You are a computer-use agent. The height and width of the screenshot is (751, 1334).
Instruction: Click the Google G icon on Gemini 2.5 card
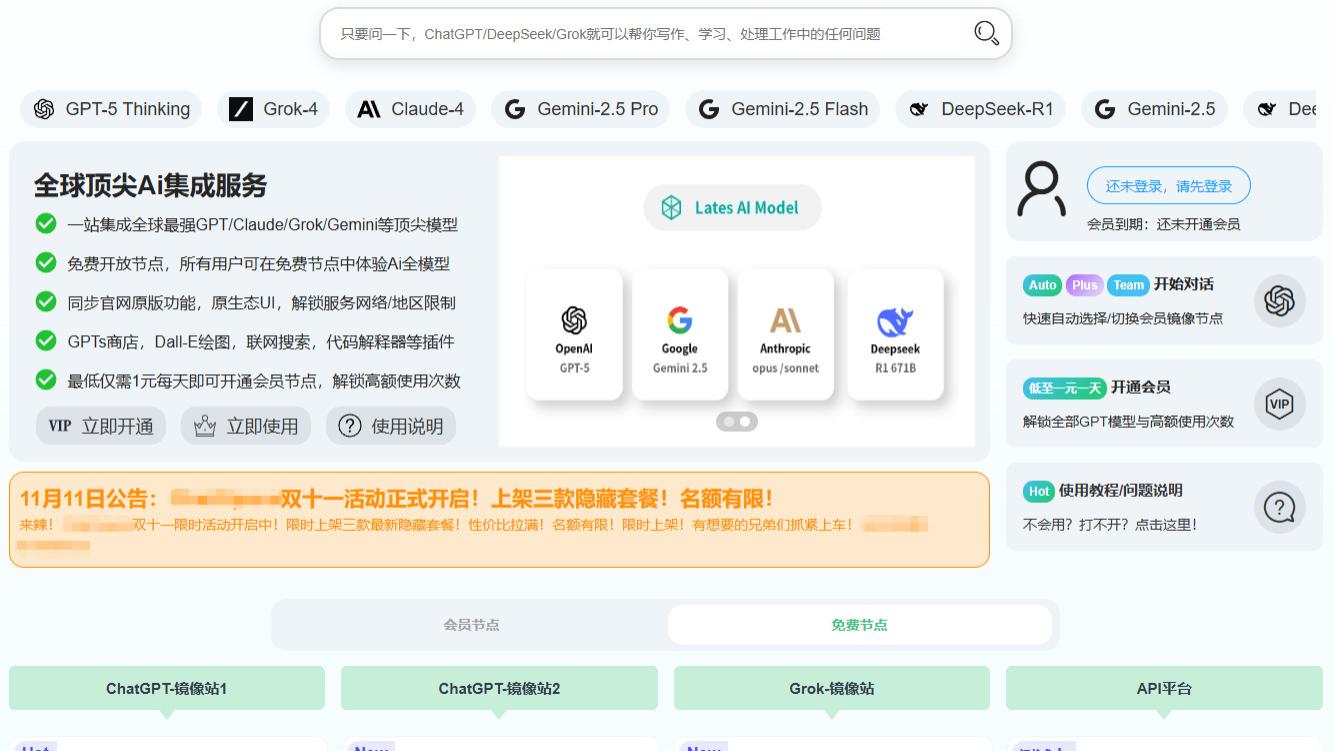click(x=680, y=320)
